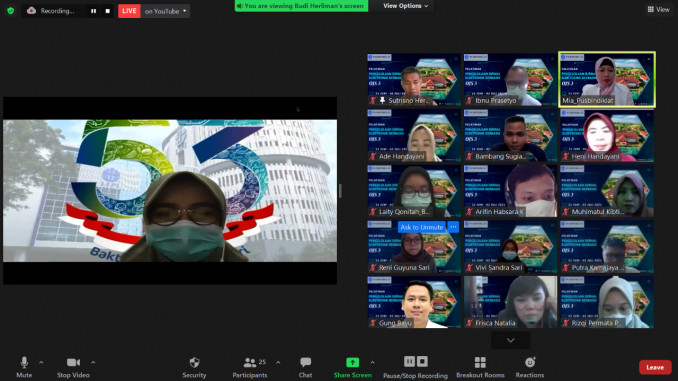This screenshot has width=678, height=381.
Task: Leave the meeting
Action: [x=655, y=367]
